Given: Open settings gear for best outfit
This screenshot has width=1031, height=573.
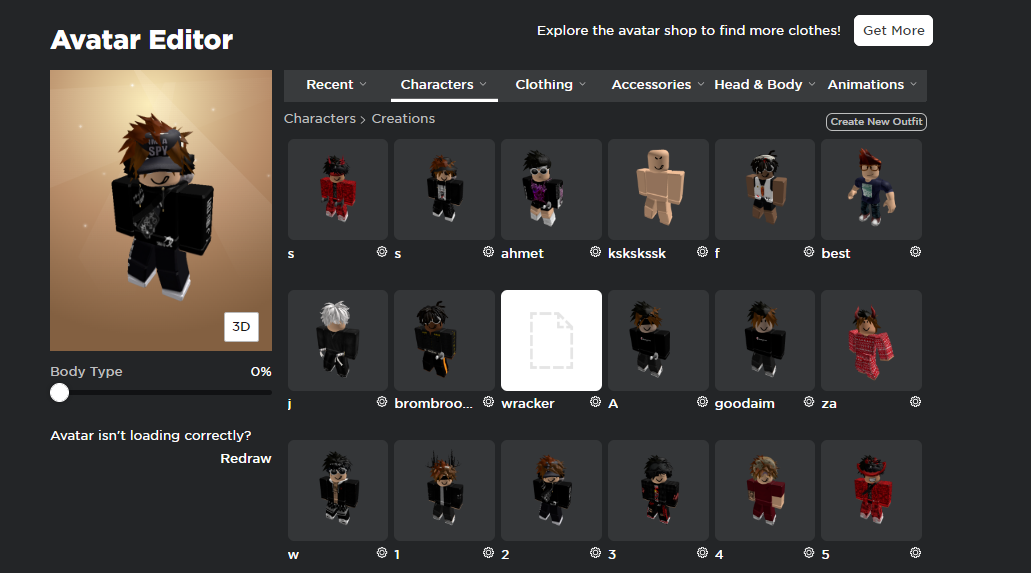Looking at the screenshot, I should point(915,252).
